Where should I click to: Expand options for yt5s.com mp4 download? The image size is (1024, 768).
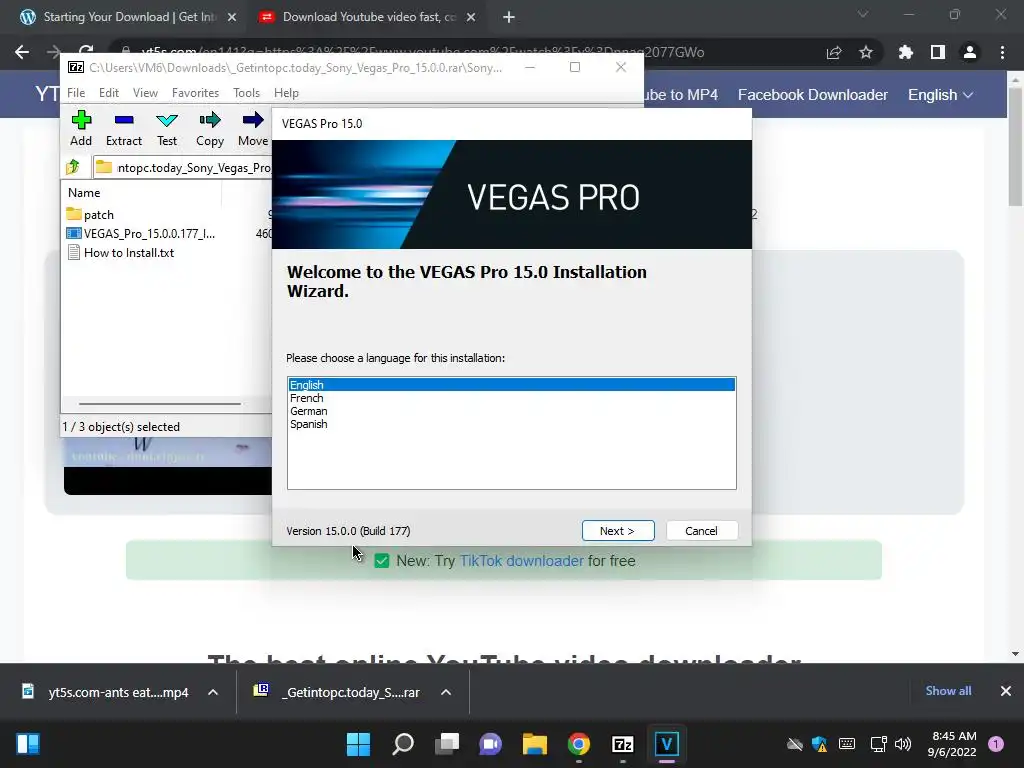click(213, 692)
